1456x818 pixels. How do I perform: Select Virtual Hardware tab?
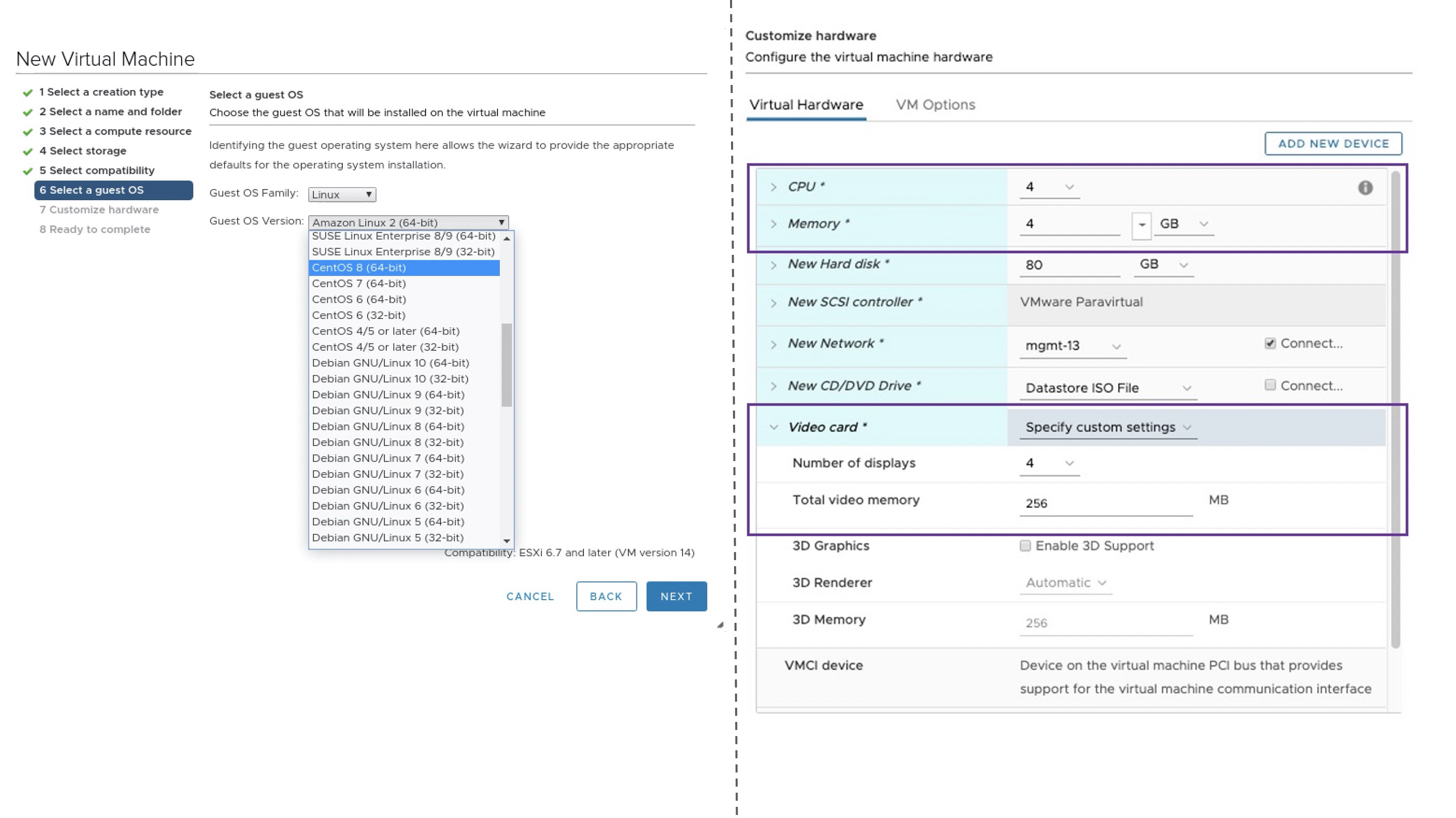[x=807, y=104]
